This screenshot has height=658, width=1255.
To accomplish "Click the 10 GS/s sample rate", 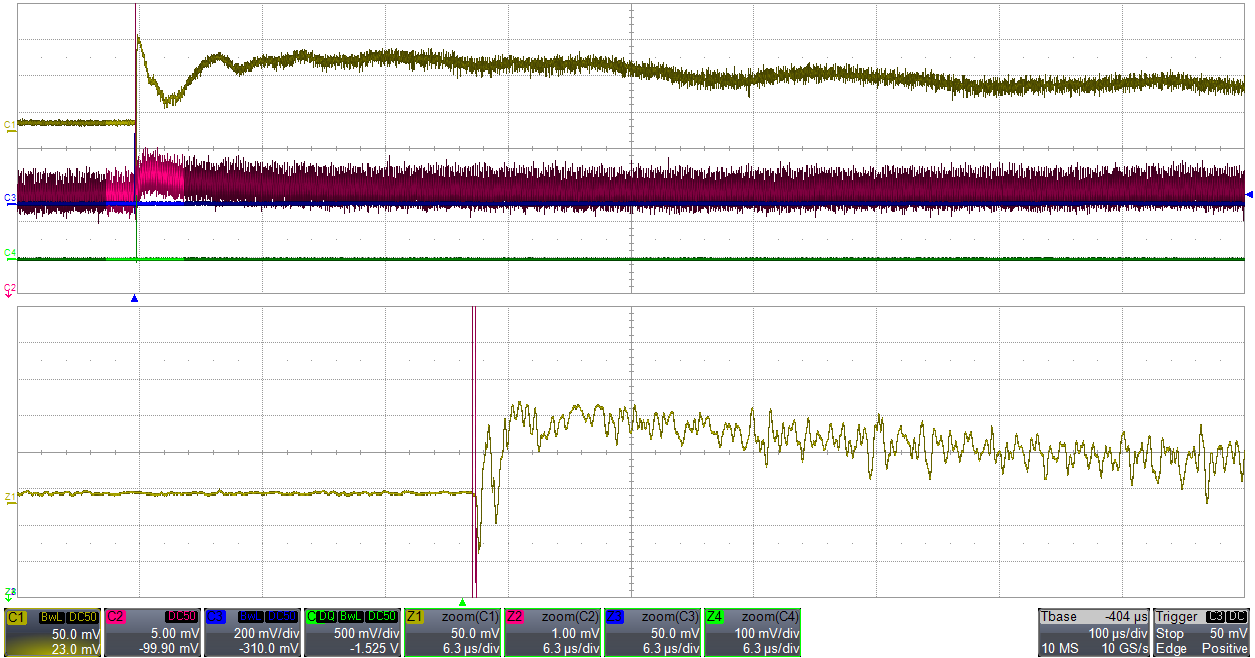I will [1125, 649].
